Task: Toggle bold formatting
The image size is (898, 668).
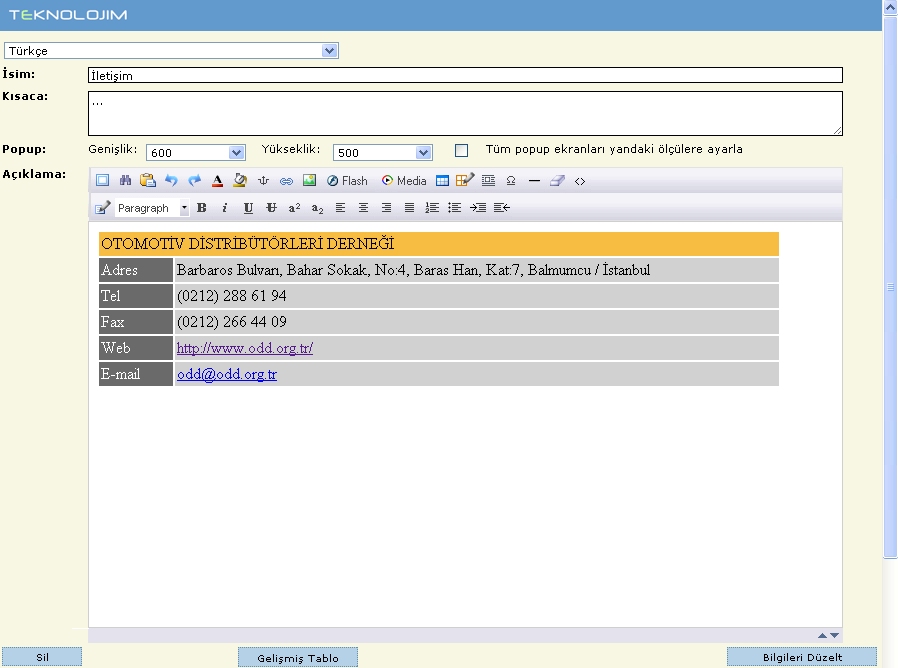Action: coord(202,207)
